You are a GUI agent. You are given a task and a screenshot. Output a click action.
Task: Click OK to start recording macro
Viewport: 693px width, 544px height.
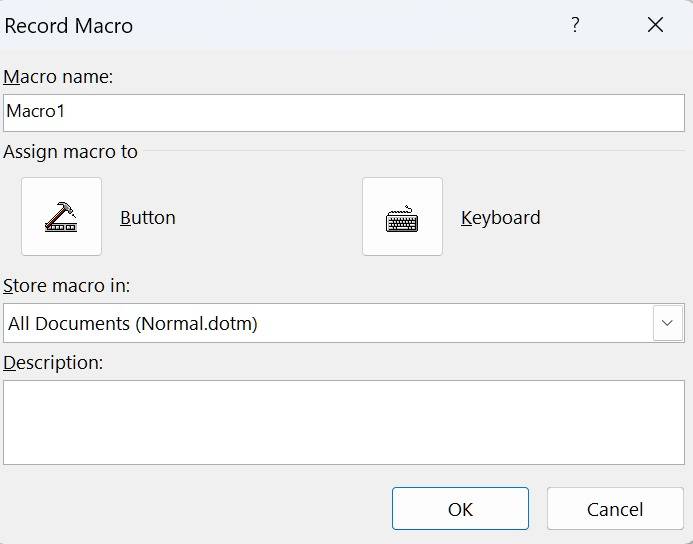click(460, 509)
